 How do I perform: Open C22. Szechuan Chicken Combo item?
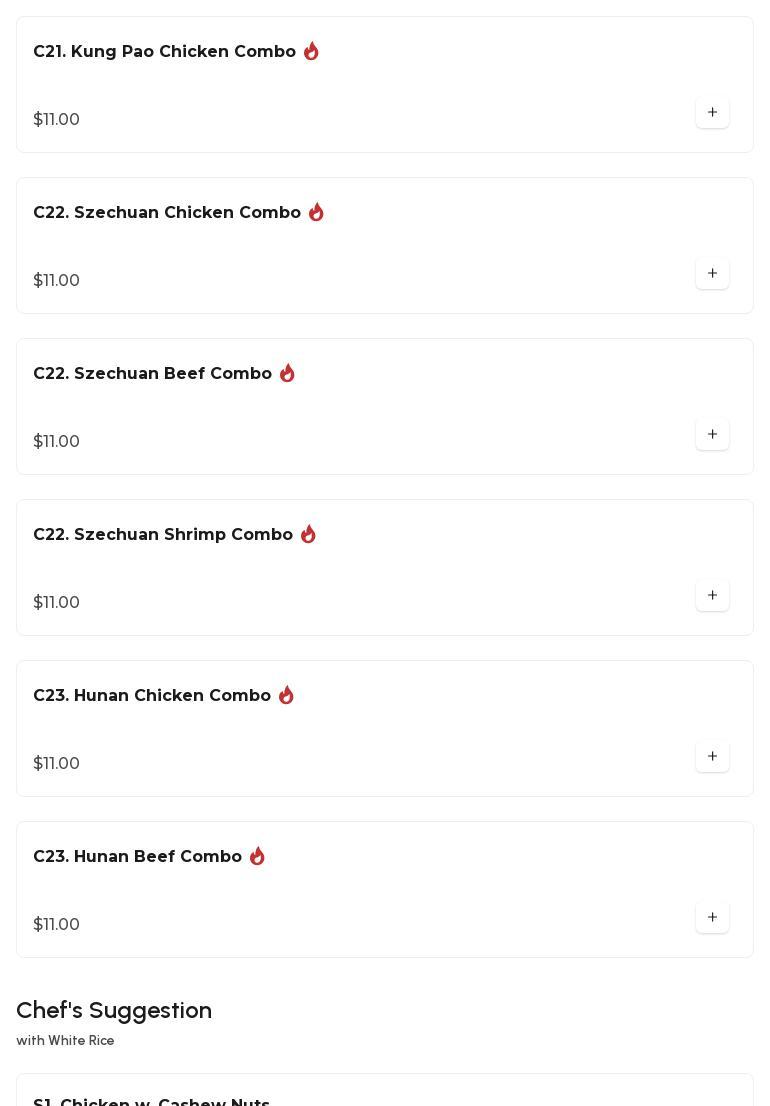click(167, 213)
